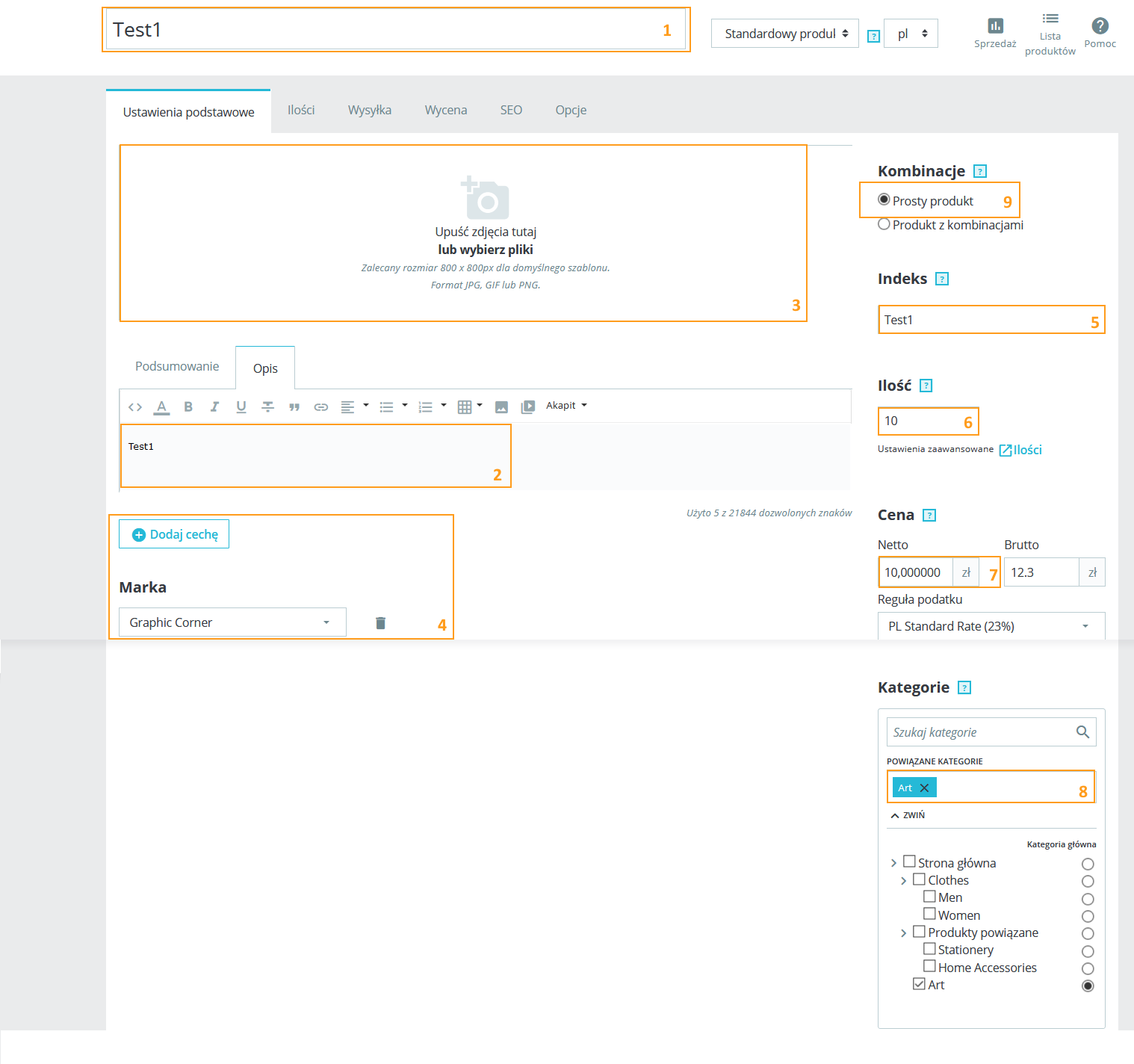Screen dimensions: 1134x1064
Task: Insert a link using the link icon
Action: pos(321,407)
